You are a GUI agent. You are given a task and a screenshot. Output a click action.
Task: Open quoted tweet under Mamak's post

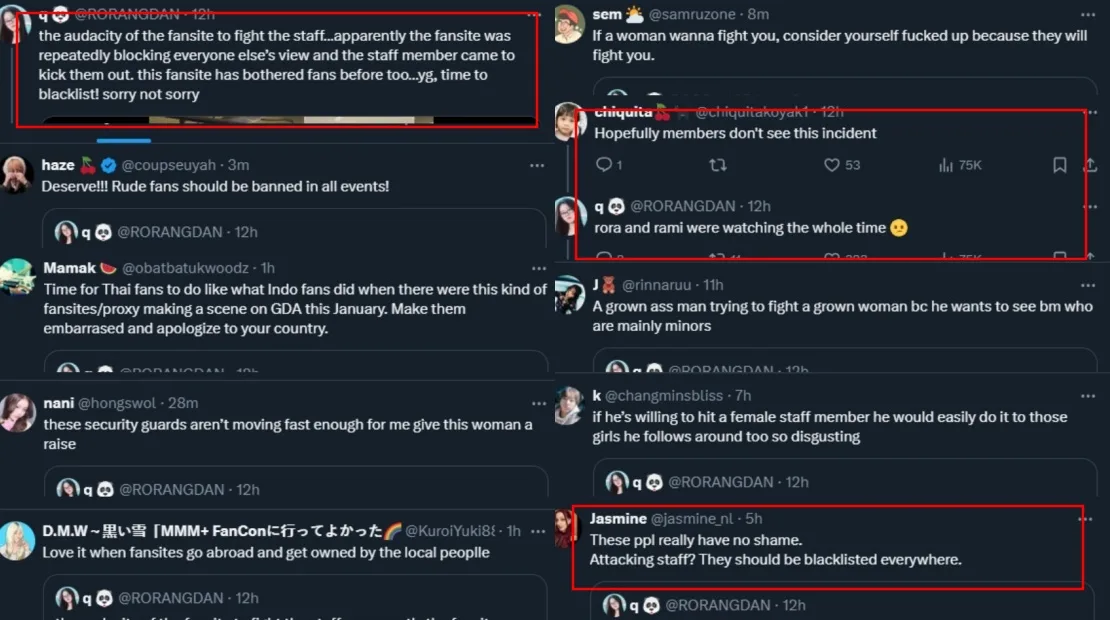300,366
